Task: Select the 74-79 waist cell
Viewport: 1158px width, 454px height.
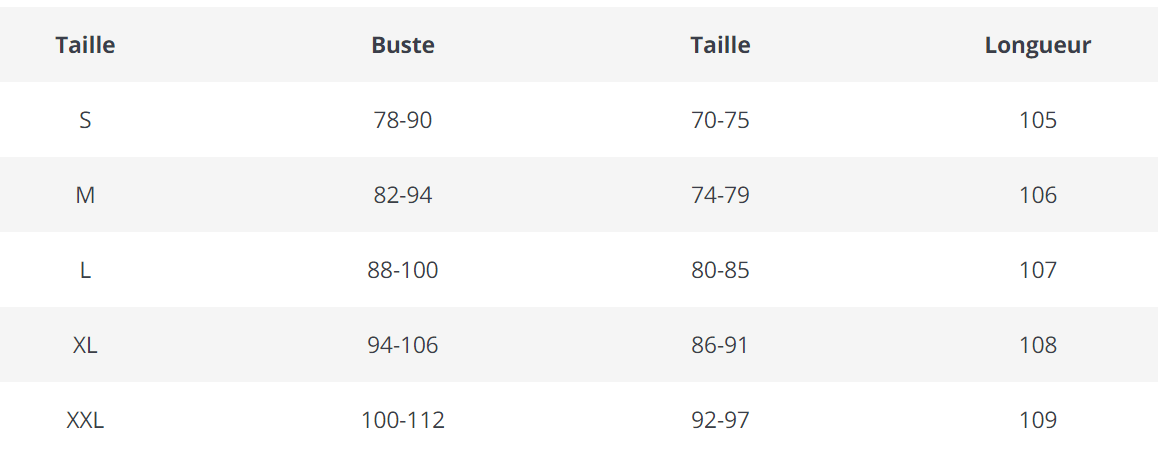Action: (720, 195)
